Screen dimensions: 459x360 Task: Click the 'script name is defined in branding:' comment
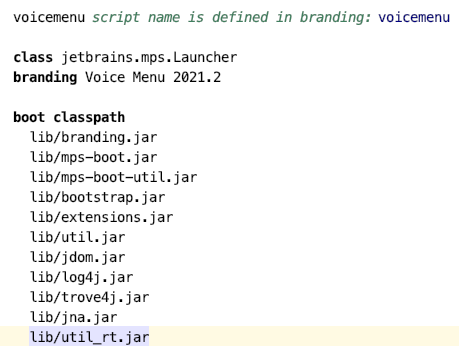[232, 17]
